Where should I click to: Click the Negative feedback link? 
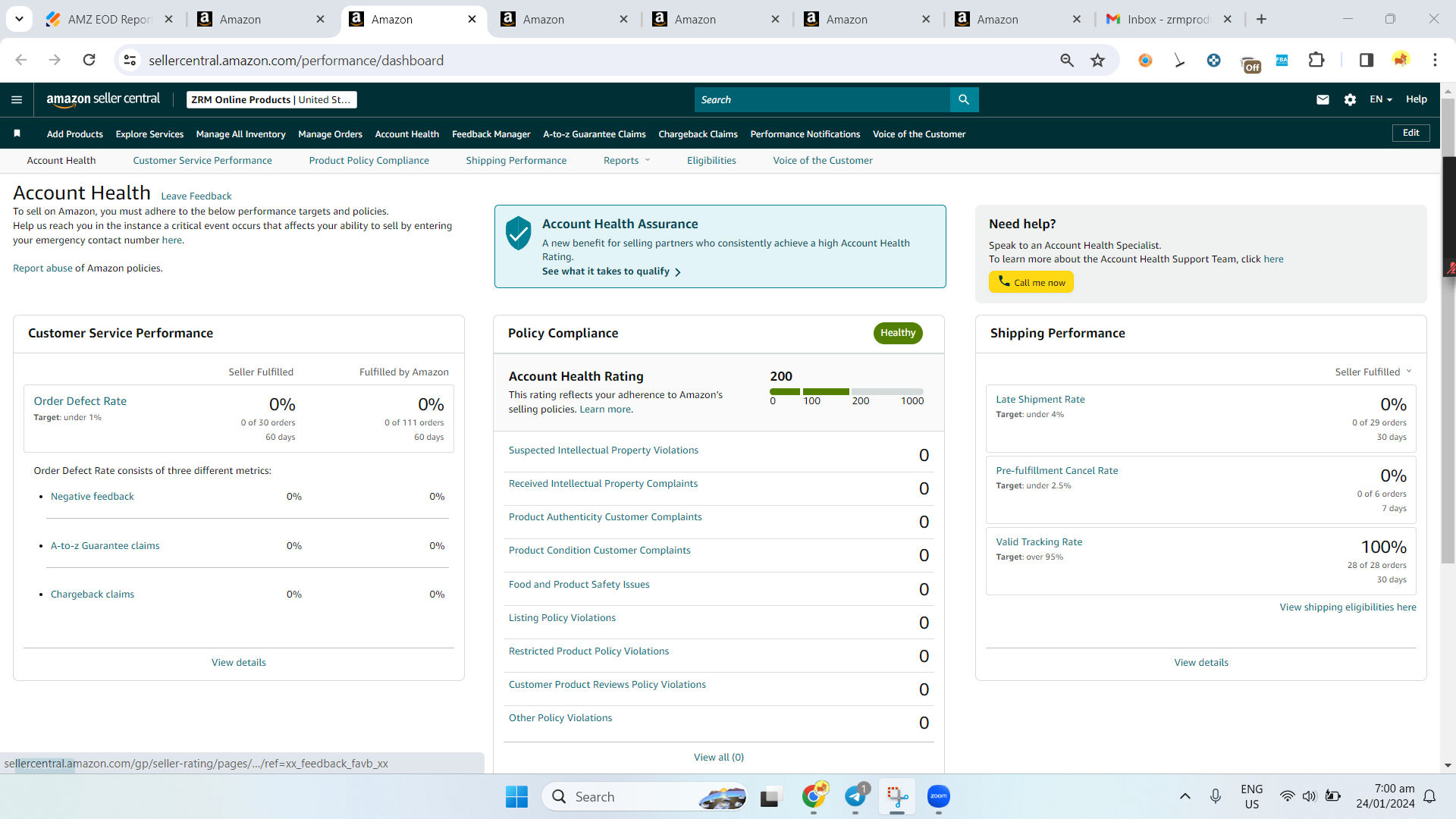(92, 496)
